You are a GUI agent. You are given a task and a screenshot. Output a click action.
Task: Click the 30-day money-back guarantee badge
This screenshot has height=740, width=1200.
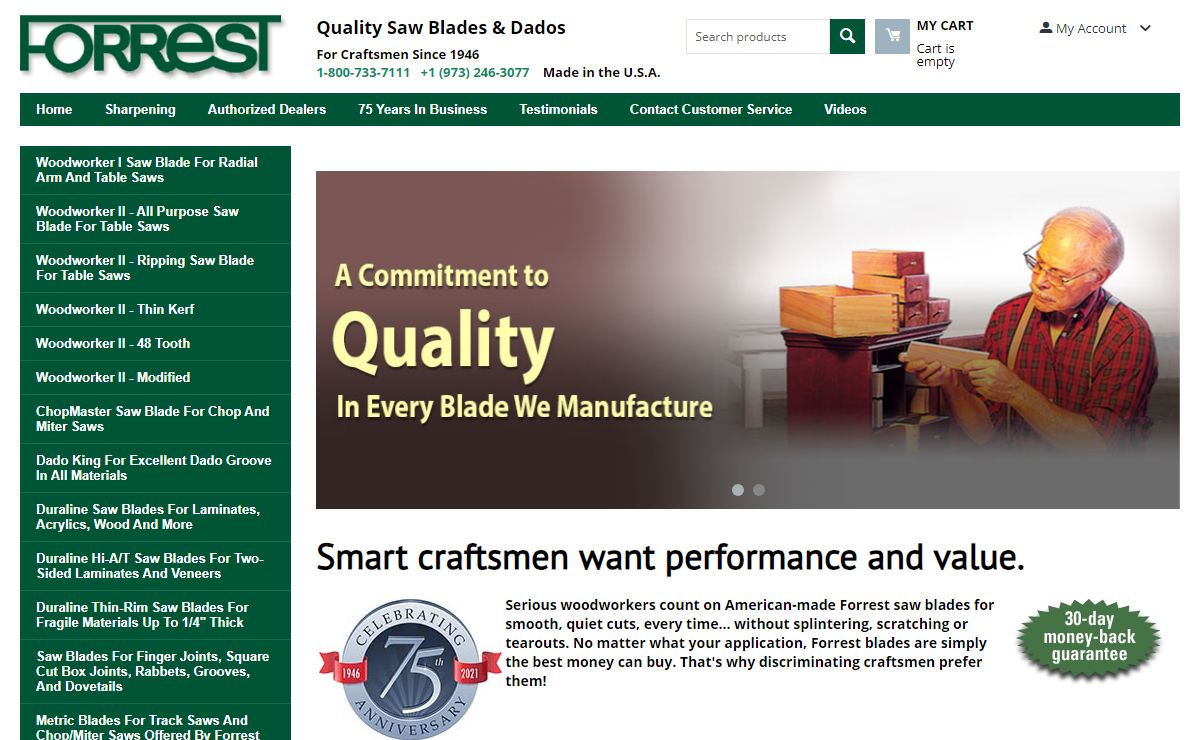[1089, 638]
